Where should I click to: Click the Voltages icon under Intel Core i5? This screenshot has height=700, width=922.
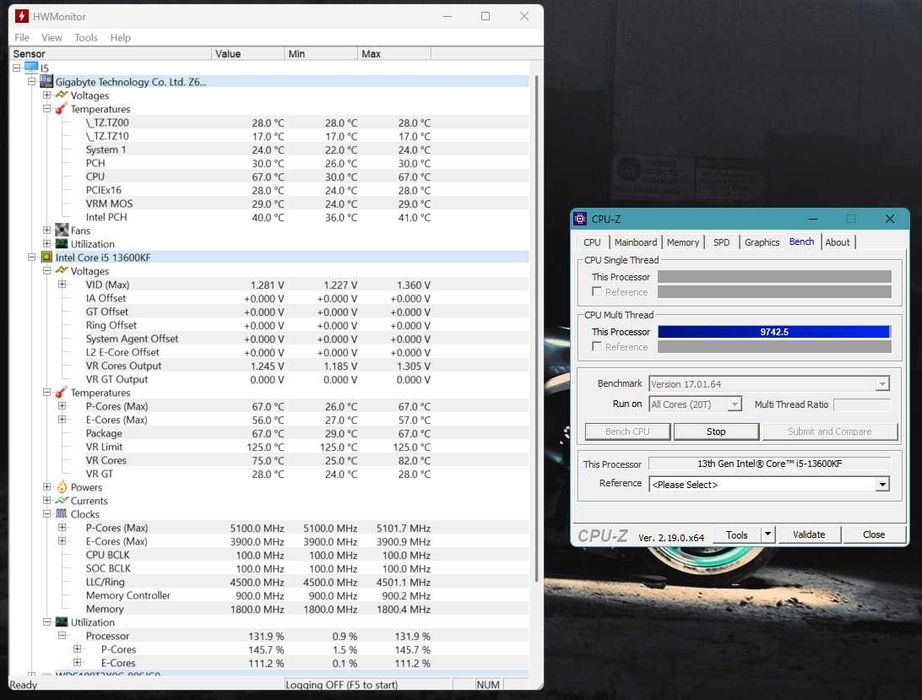point(62,271)
